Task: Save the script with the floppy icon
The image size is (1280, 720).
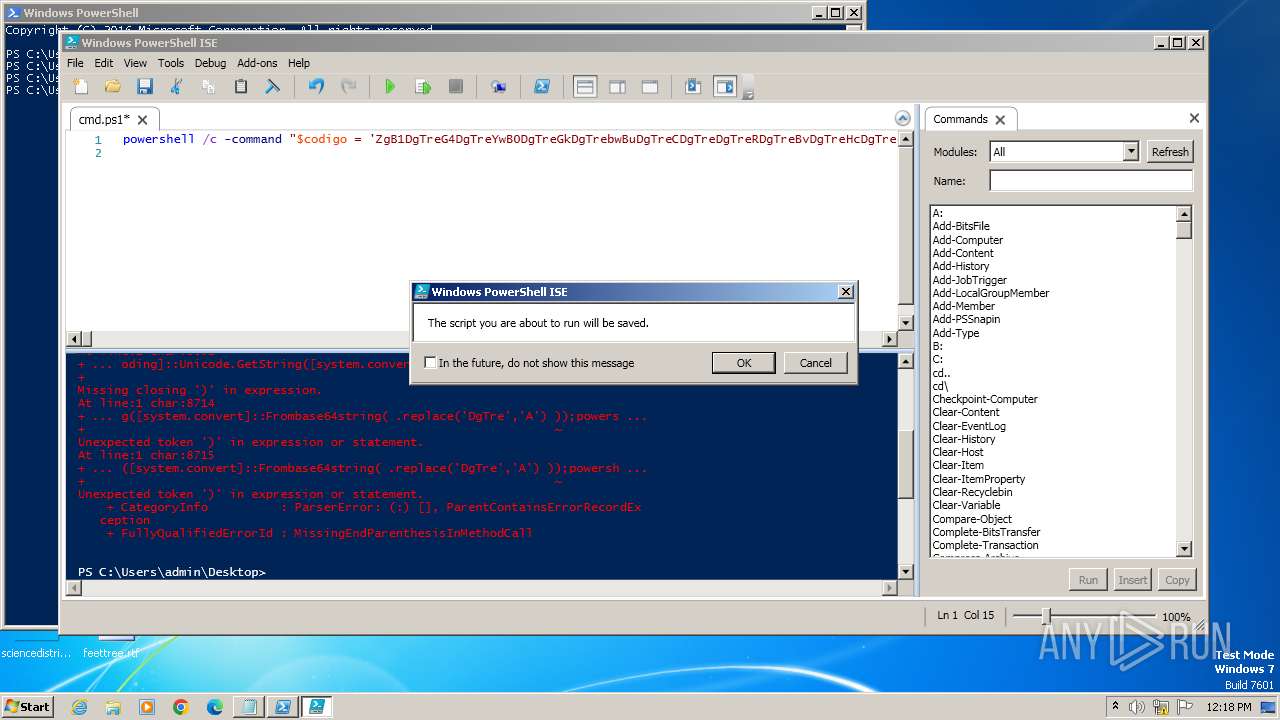Action: click(x=145, y=87)
